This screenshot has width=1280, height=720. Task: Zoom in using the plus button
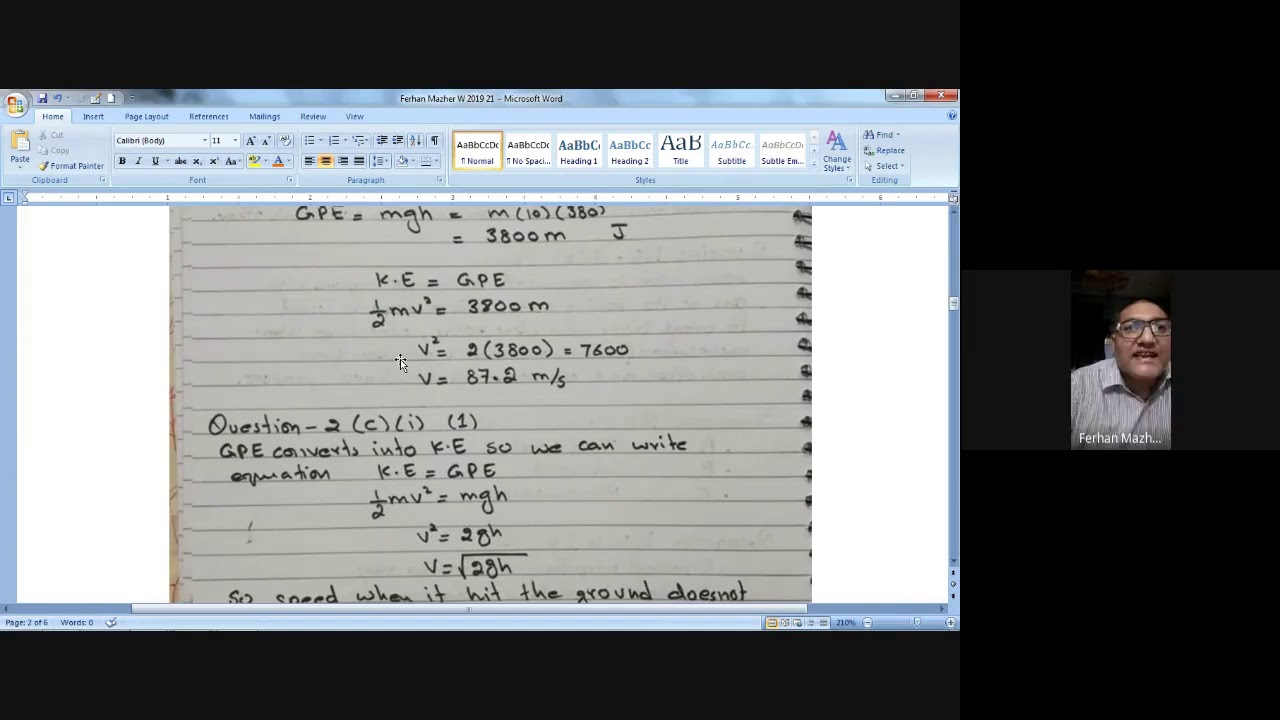[x=951, y=623]
